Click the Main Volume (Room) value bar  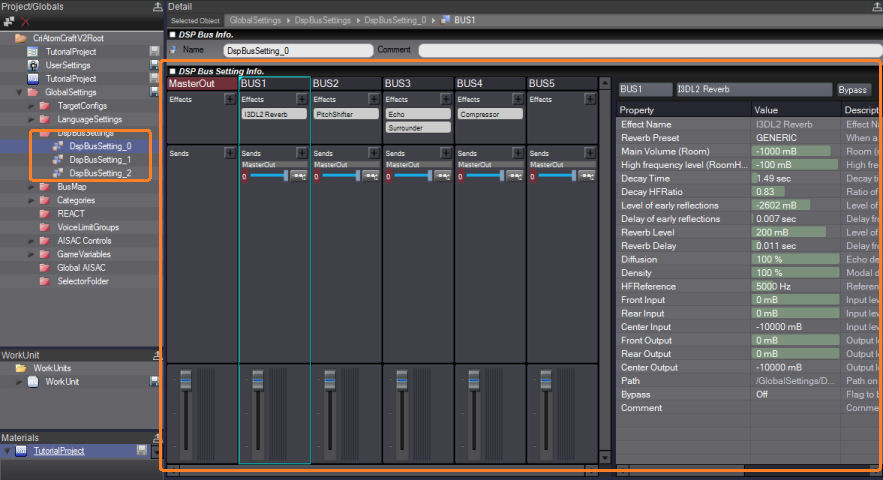(x=795, y=151)
